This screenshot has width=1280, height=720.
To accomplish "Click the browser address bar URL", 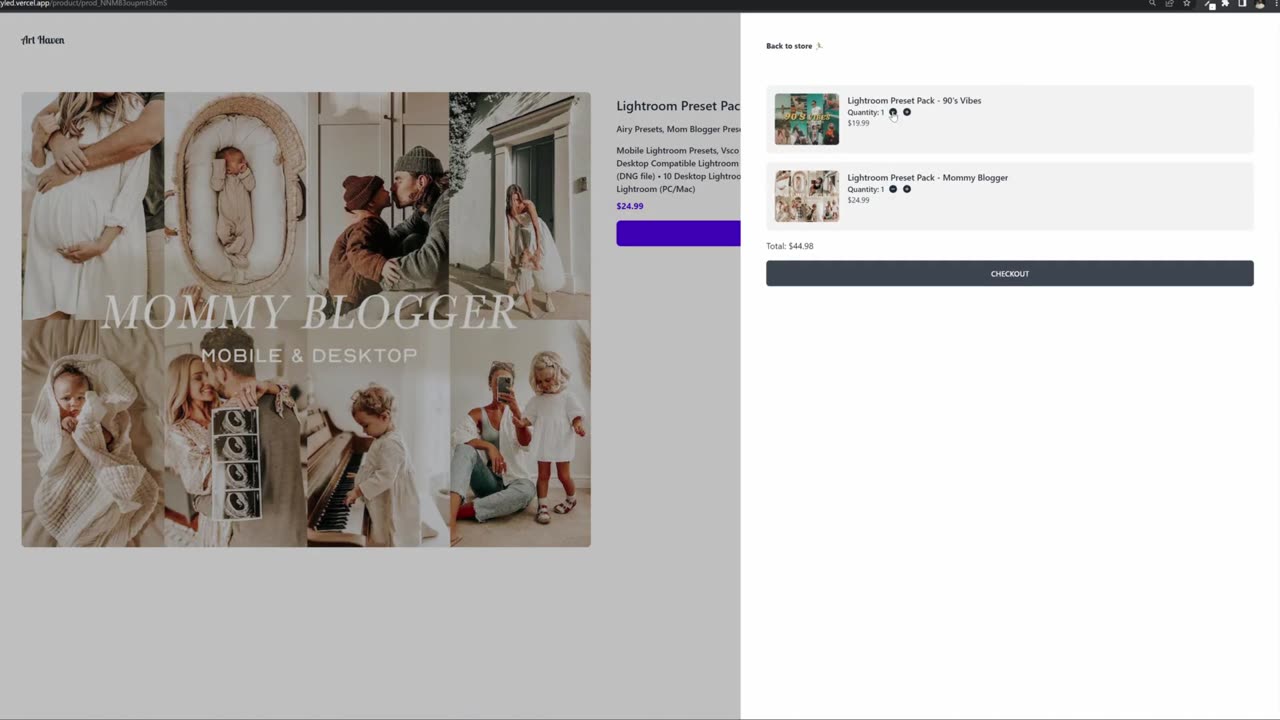I will point(84,3).
